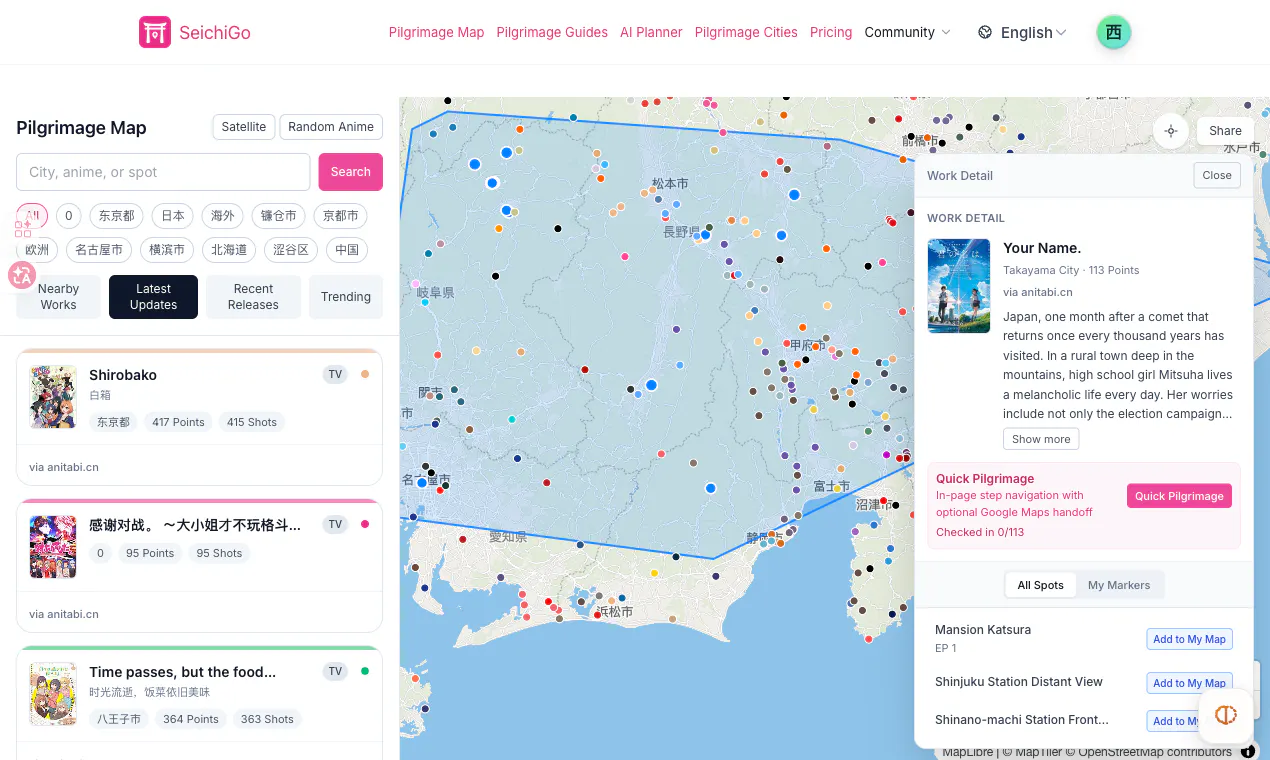Switch to the My Markers tab
This screenshot has height=760, width=1270.
[1119, 585]
